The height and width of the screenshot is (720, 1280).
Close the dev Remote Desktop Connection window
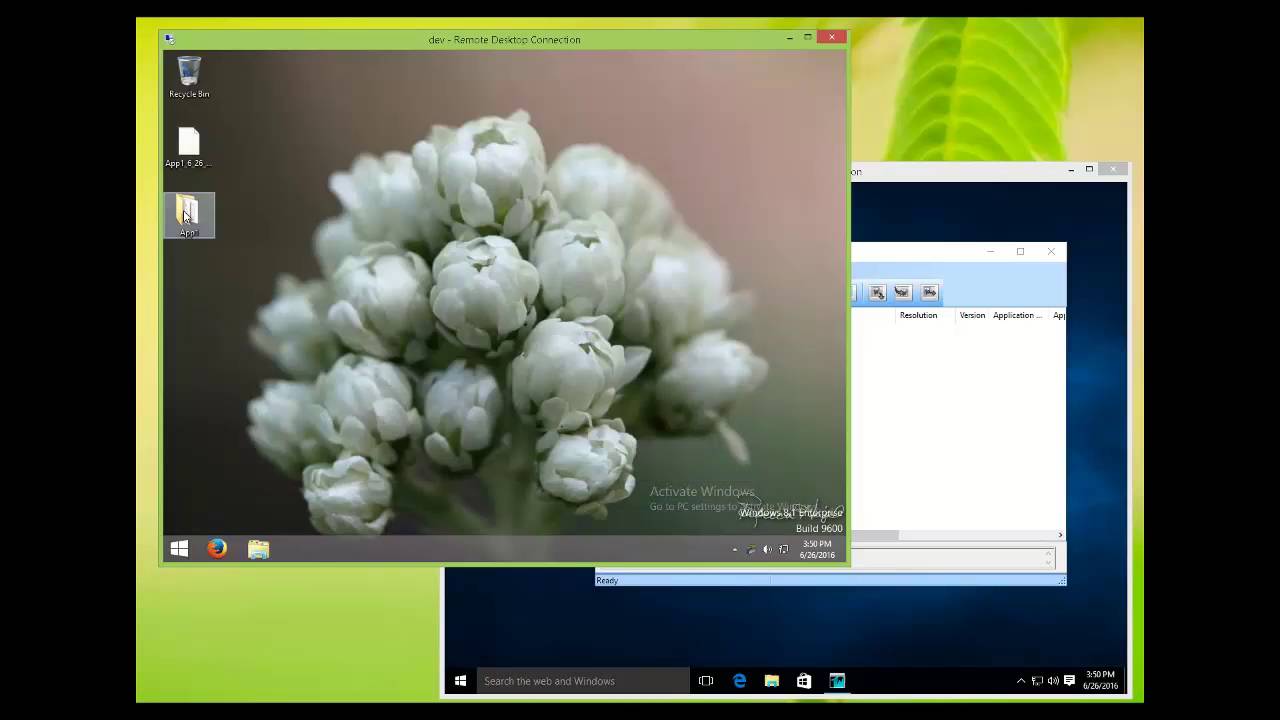(832, 38)
